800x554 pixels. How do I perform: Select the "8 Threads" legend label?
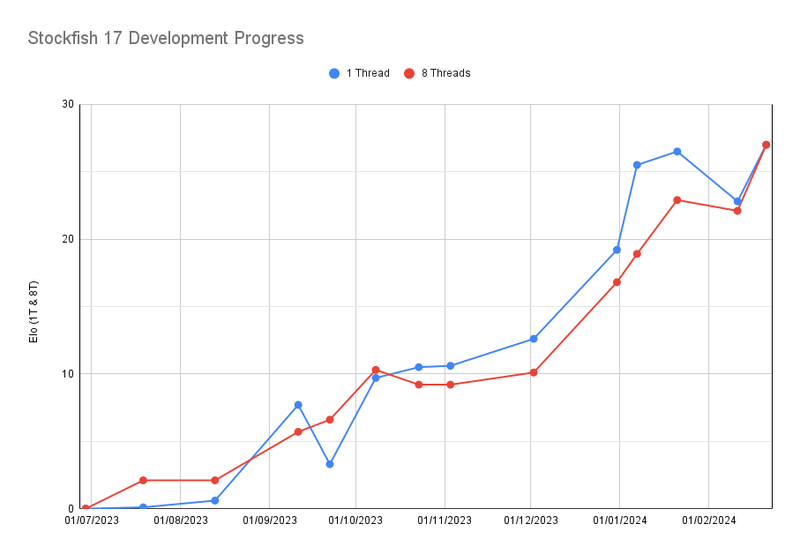pos(445,73)
